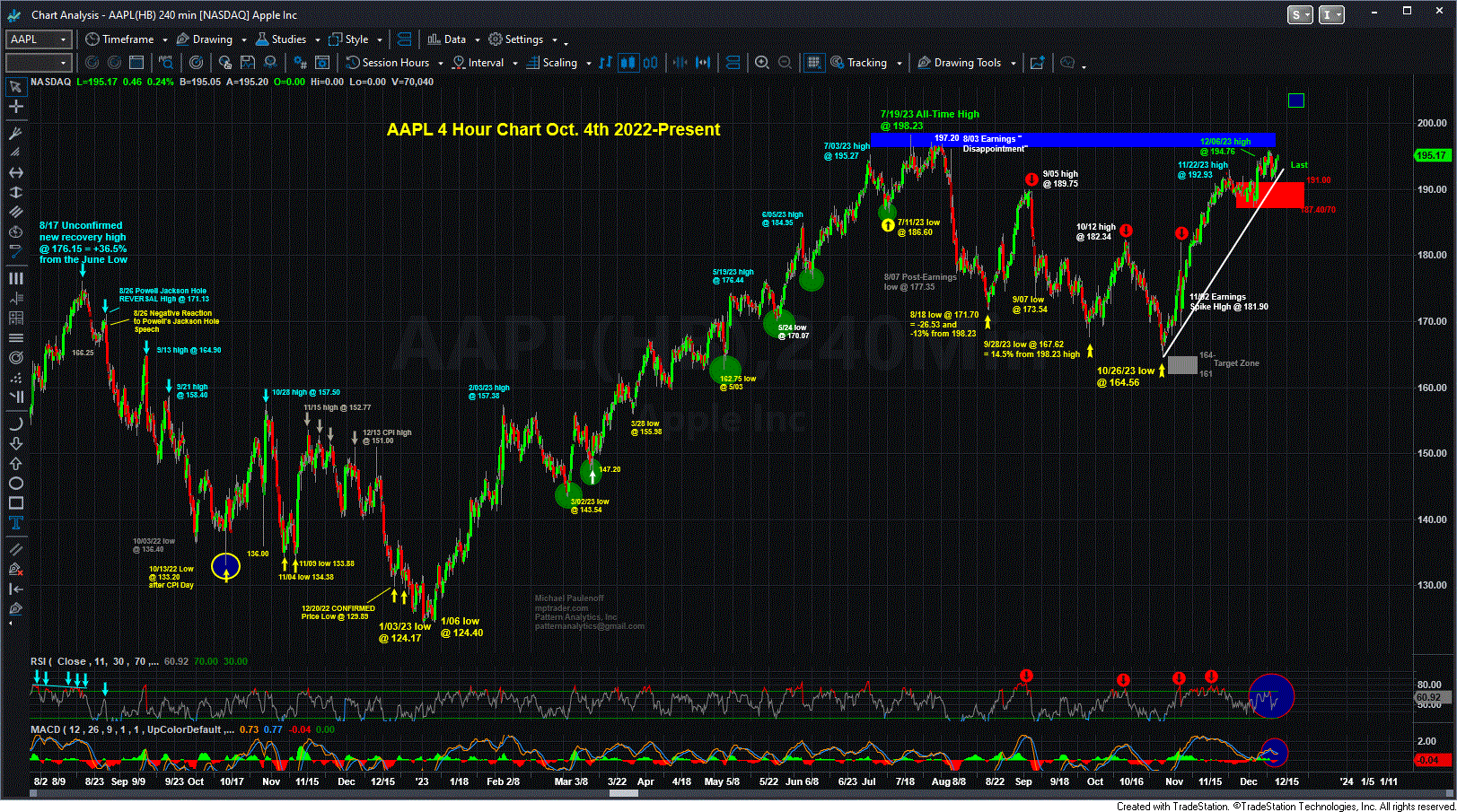Click the calendar window icon in toolbar
The width and height of the screenshot is (1457, 812).
pyautogui.click(x=136, y=63)
